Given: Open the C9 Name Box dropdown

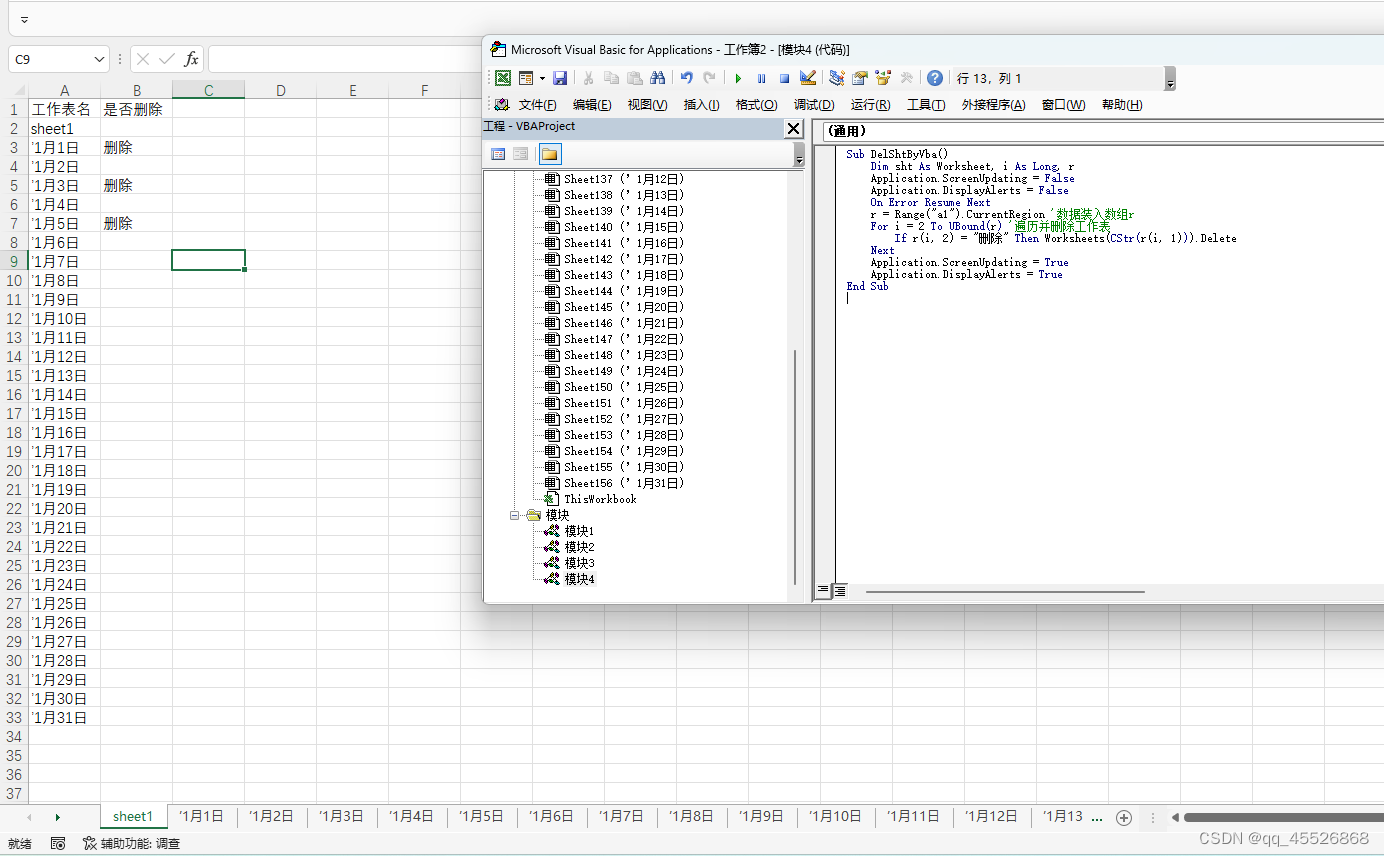Looking at the screenshot, I should coord(97,59).
